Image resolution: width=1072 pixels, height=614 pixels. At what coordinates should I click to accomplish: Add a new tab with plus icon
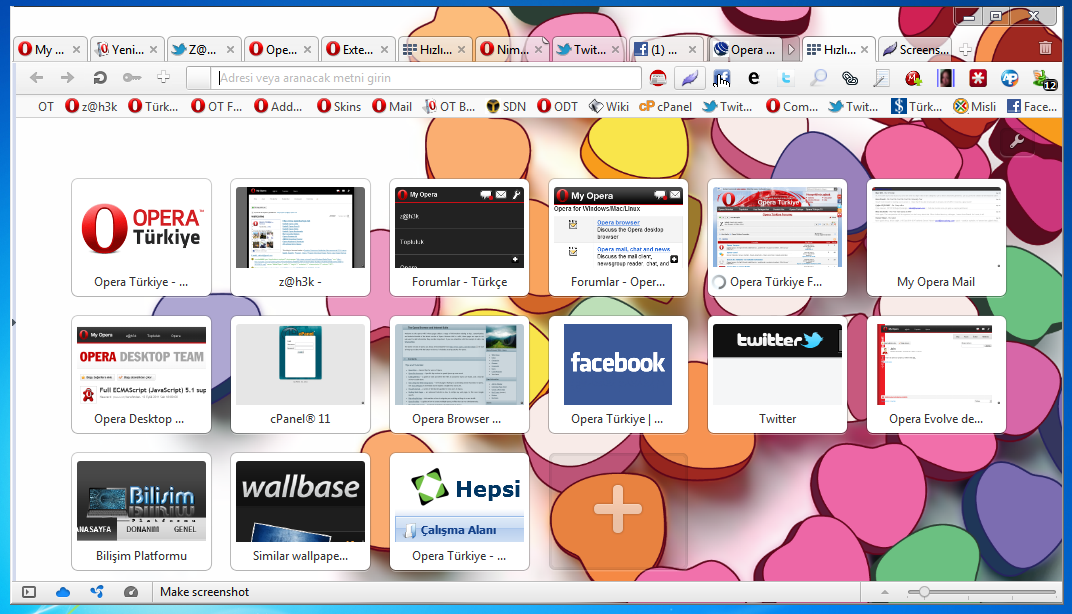click(965, 49)
